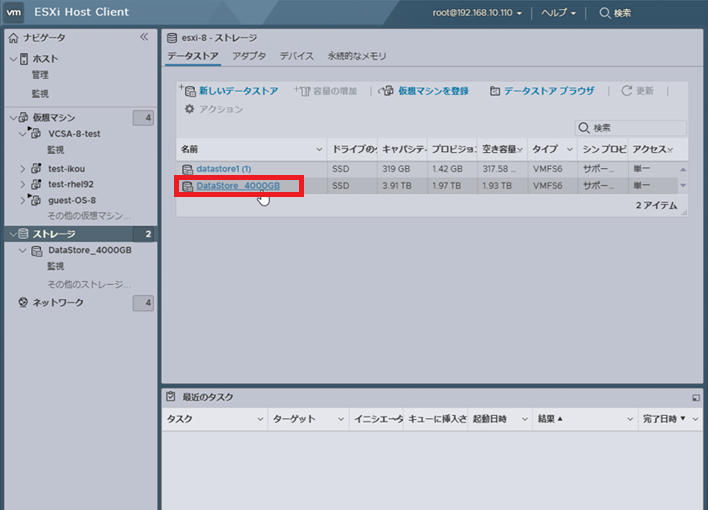Click Register a VM button
Image resolution: width=708 pixels, height=510 pixels.
click(424, 91)
